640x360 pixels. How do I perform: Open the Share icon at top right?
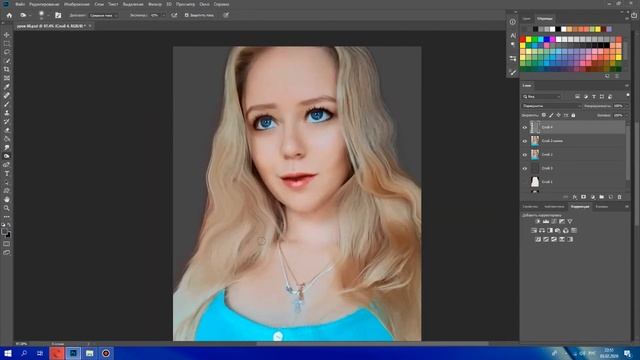coord(634,15)
